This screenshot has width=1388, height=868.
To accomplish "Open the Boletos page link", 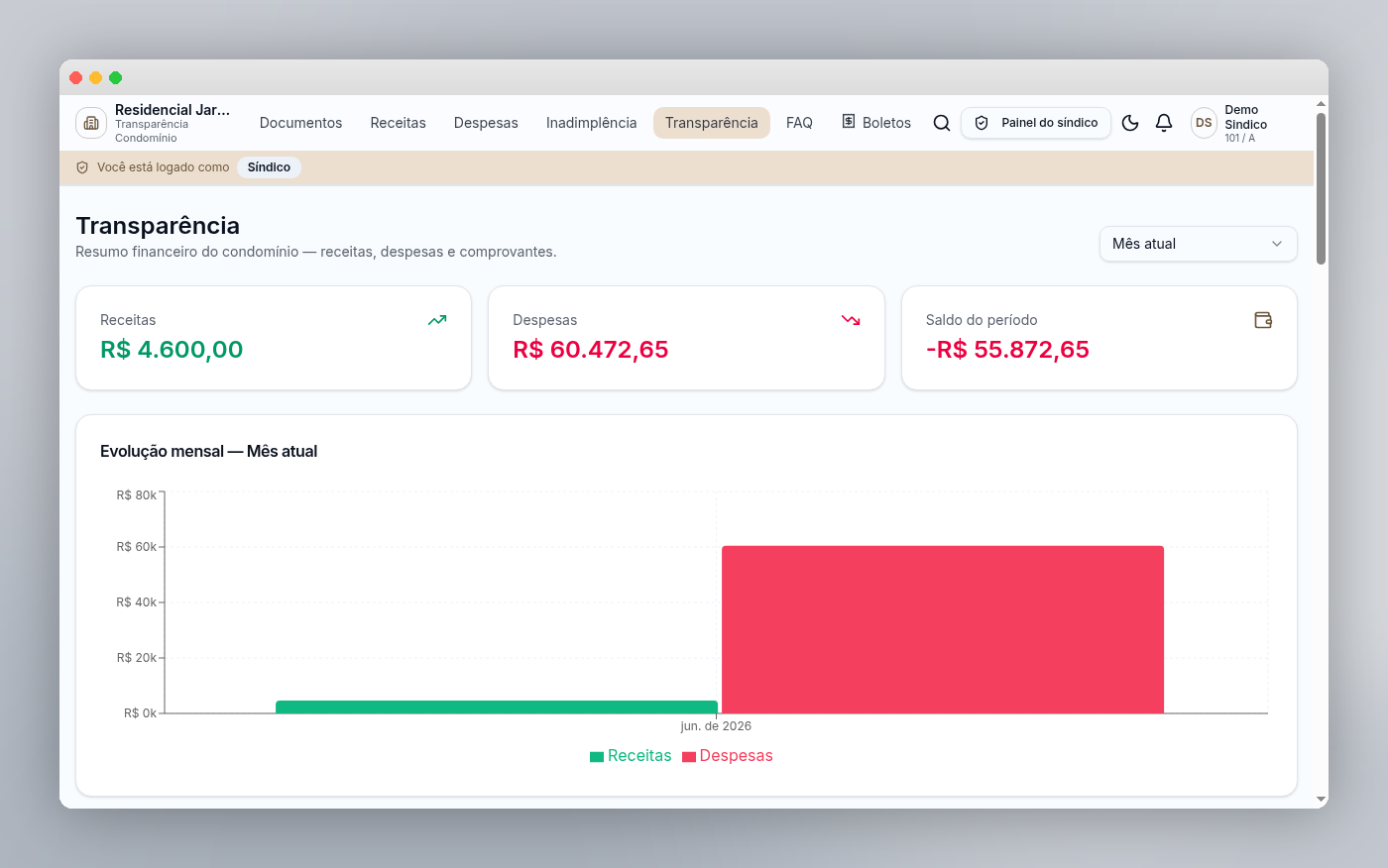I will 876,123.
